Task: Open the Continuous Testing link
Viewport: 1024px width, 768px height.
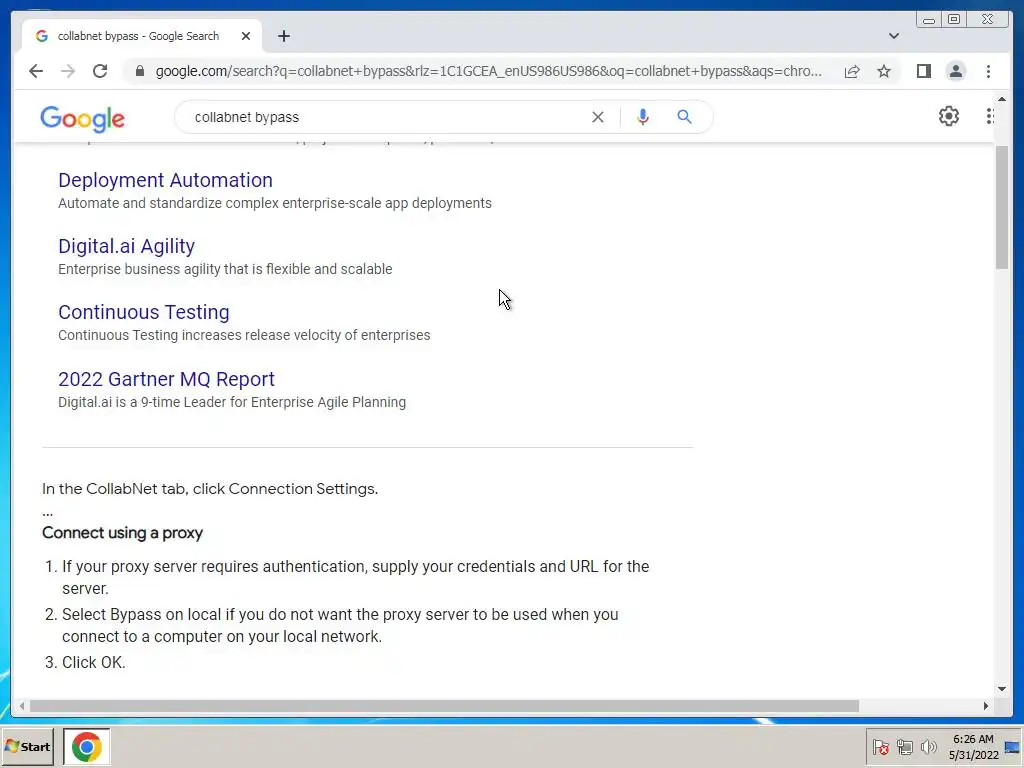Action: (144, 312)
